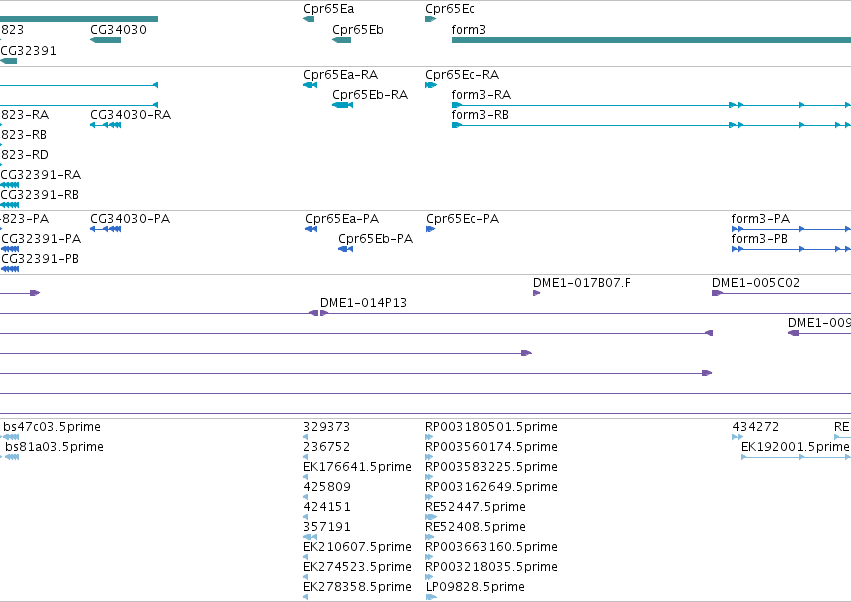Click EST RP003663160.5prime
This screenshot has width=851, height=602.
[491, 547]
